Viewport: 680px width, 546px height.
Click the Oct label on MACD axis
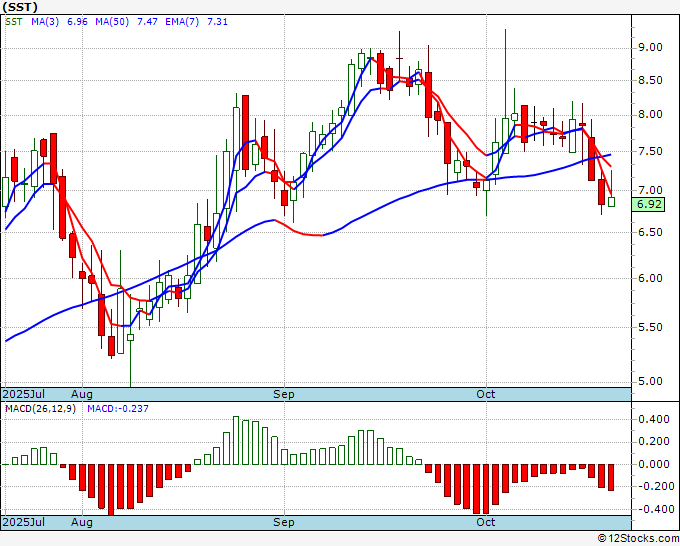click(486, 522)
